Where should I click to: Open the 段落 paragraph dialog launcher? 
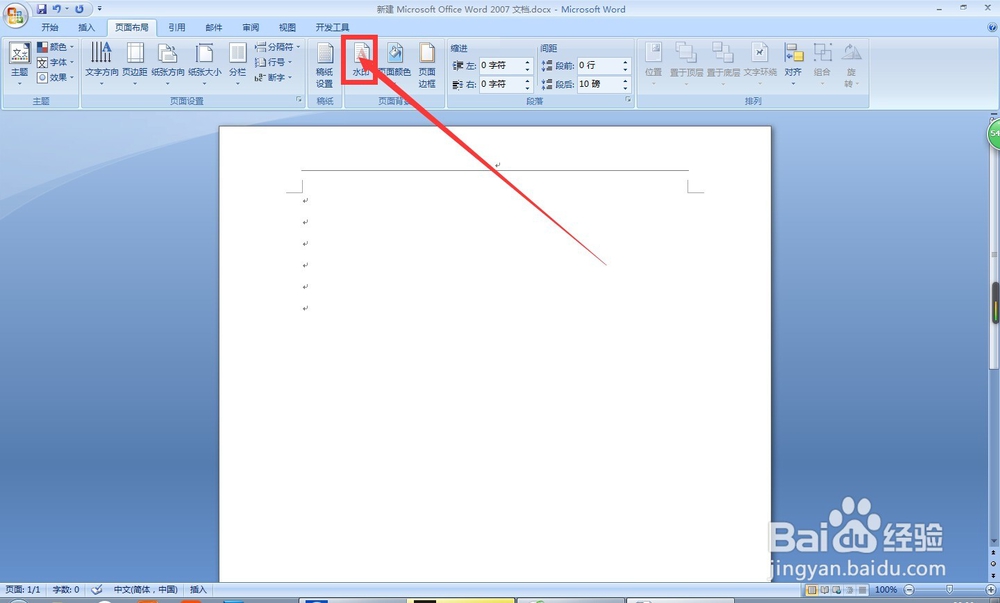click(628, 100)
